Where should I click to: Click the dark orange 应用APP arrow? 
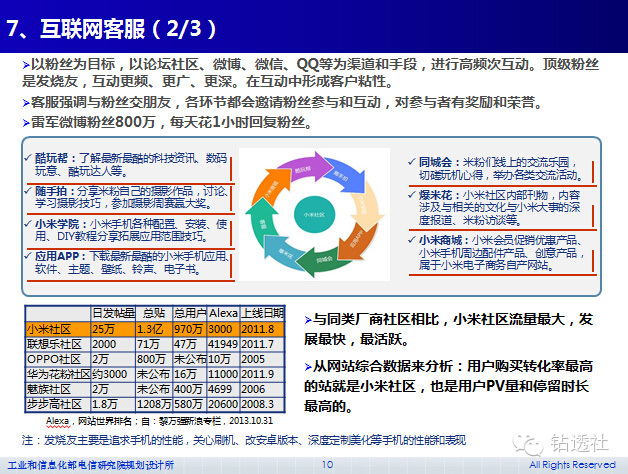[356, 240]
